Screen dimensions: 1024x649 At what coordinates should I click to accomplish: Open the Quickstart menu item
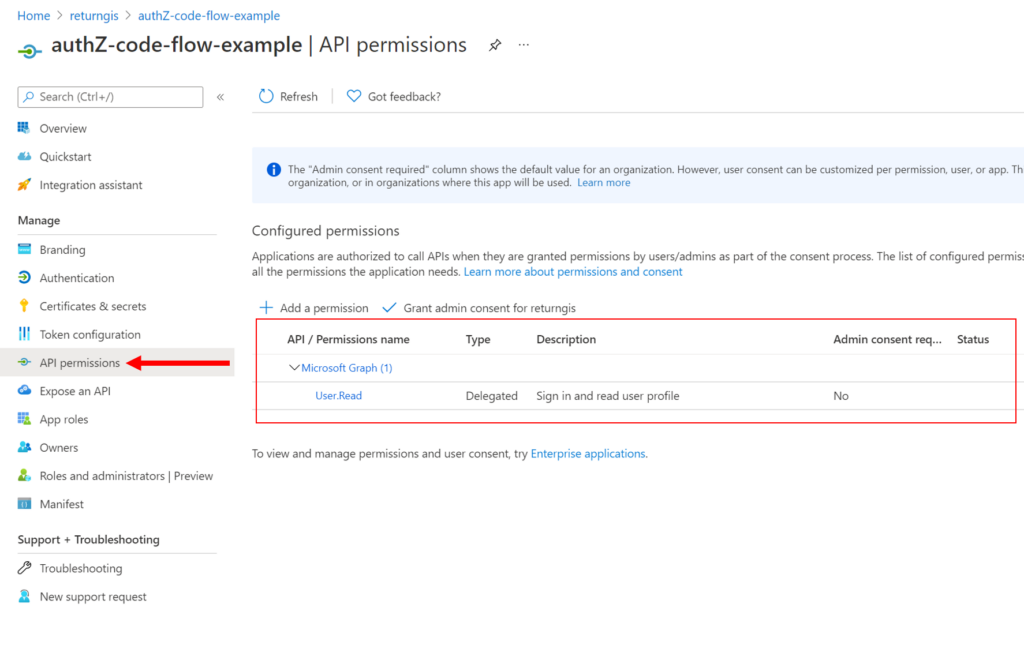(65, 157)
